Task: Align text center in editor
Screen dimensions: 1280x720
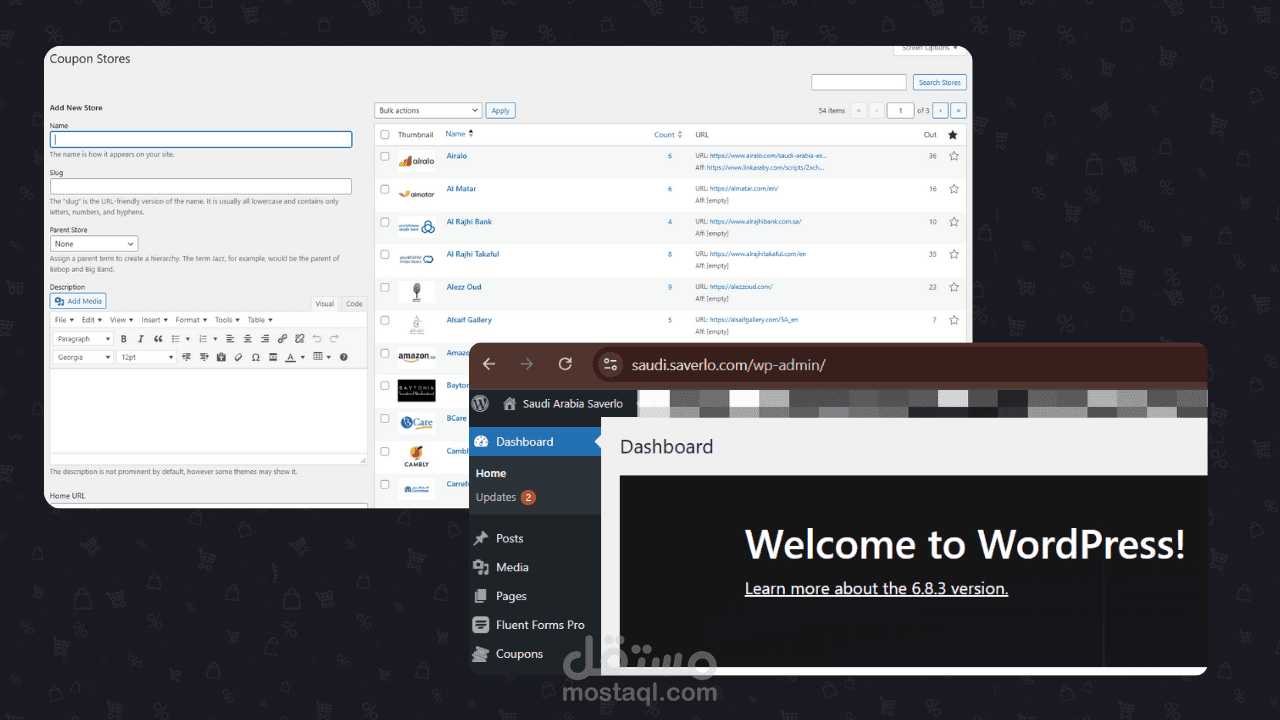Action: (247, 339)
